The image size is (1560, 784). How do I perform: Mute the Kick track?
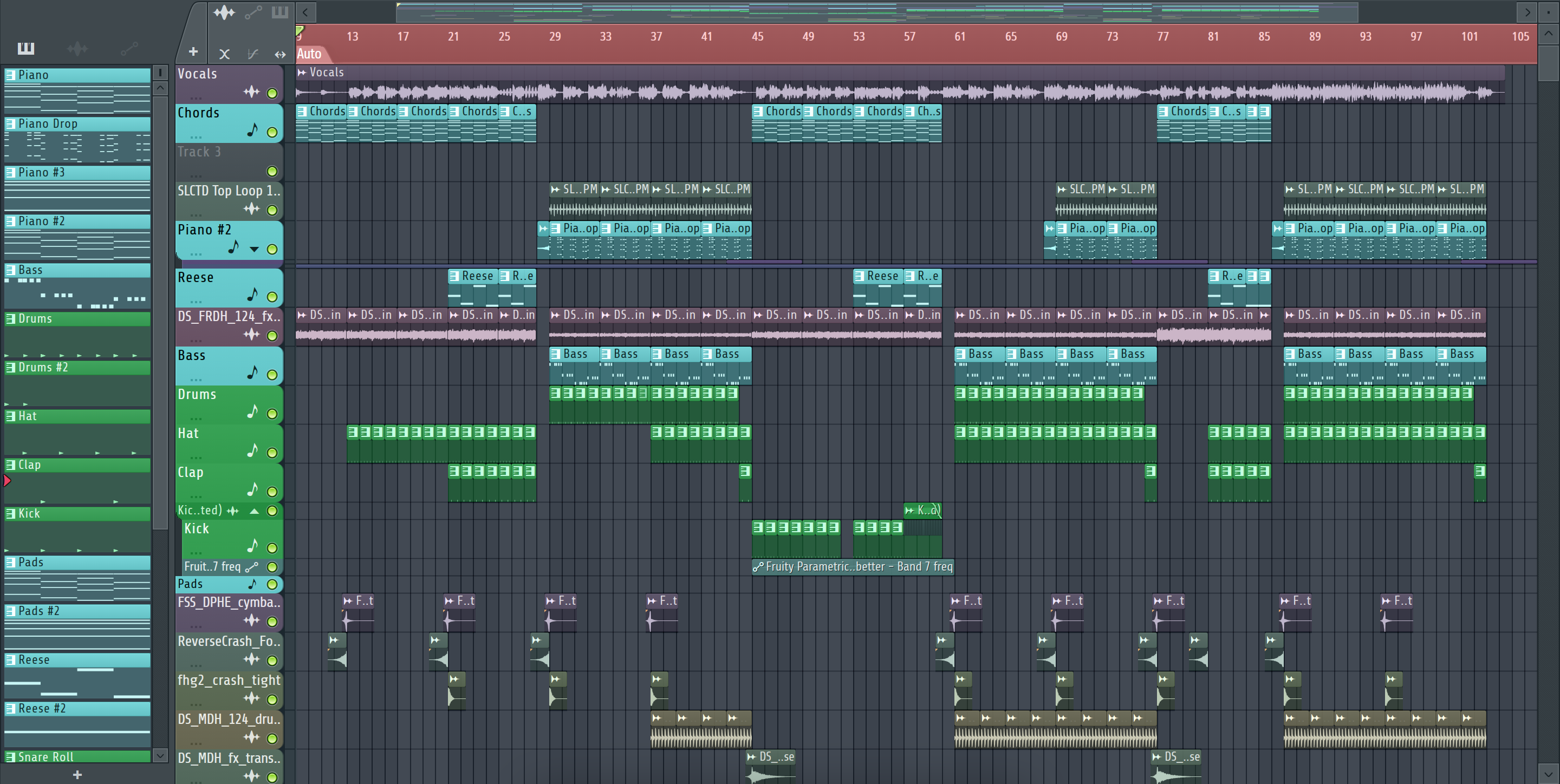tap(272, 548)
